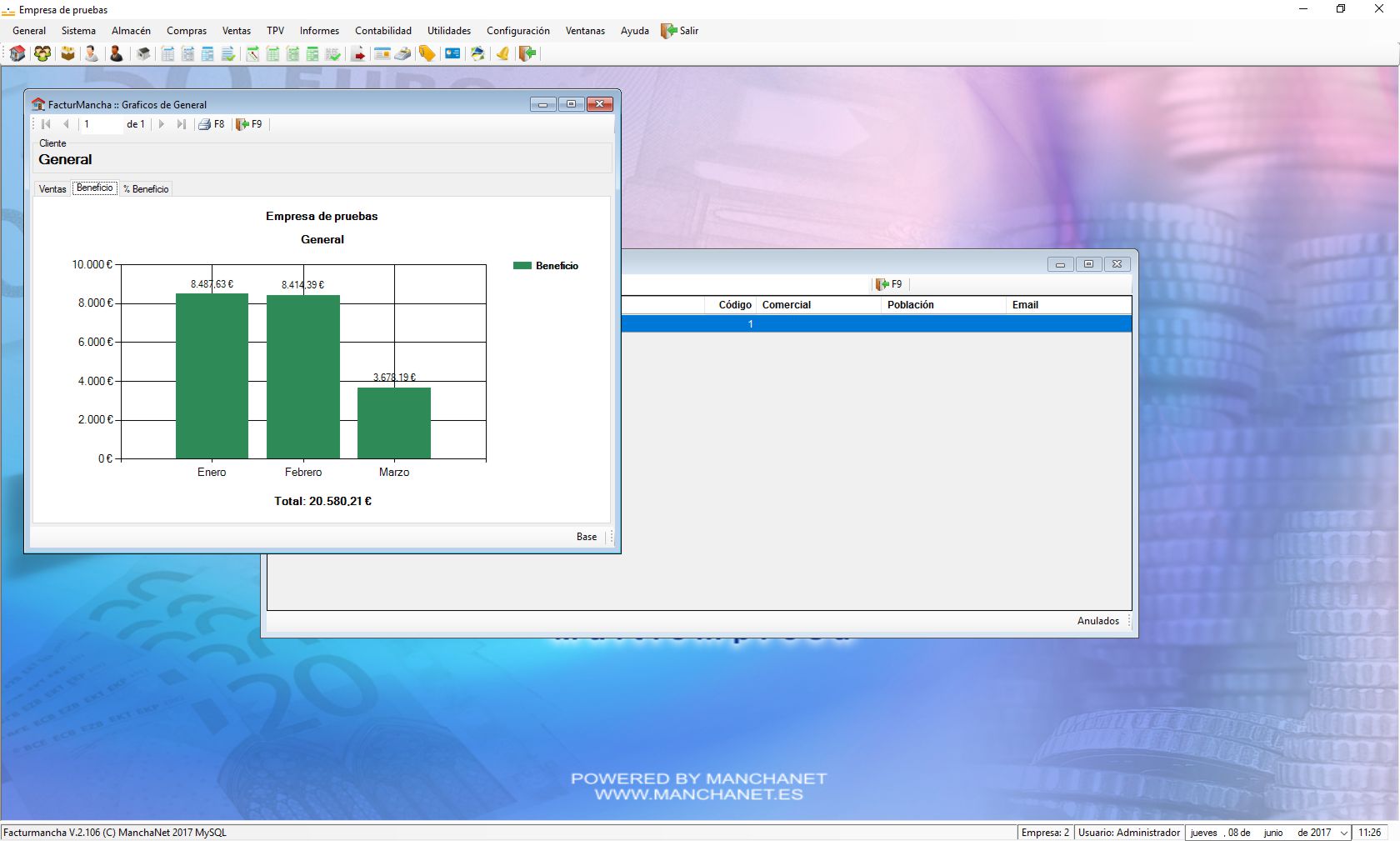
Task: Switch to the Ventas chart tab
Action: click(x=52, y=189)
